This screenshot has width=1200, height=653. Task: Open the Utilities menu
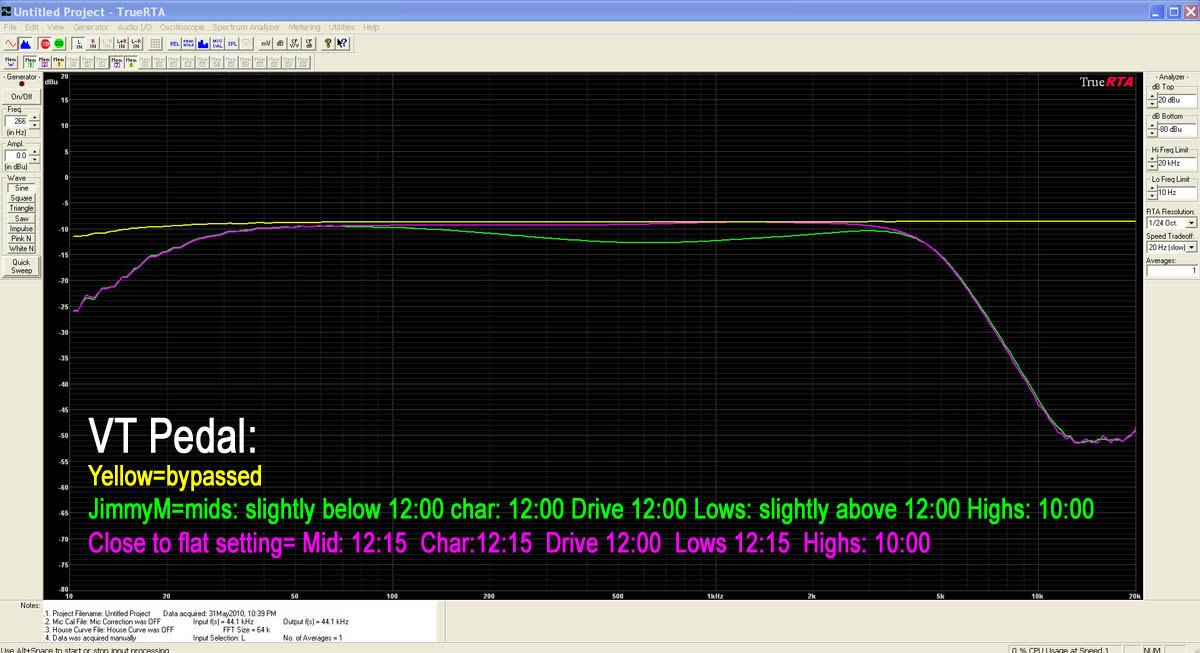[341, 26]
